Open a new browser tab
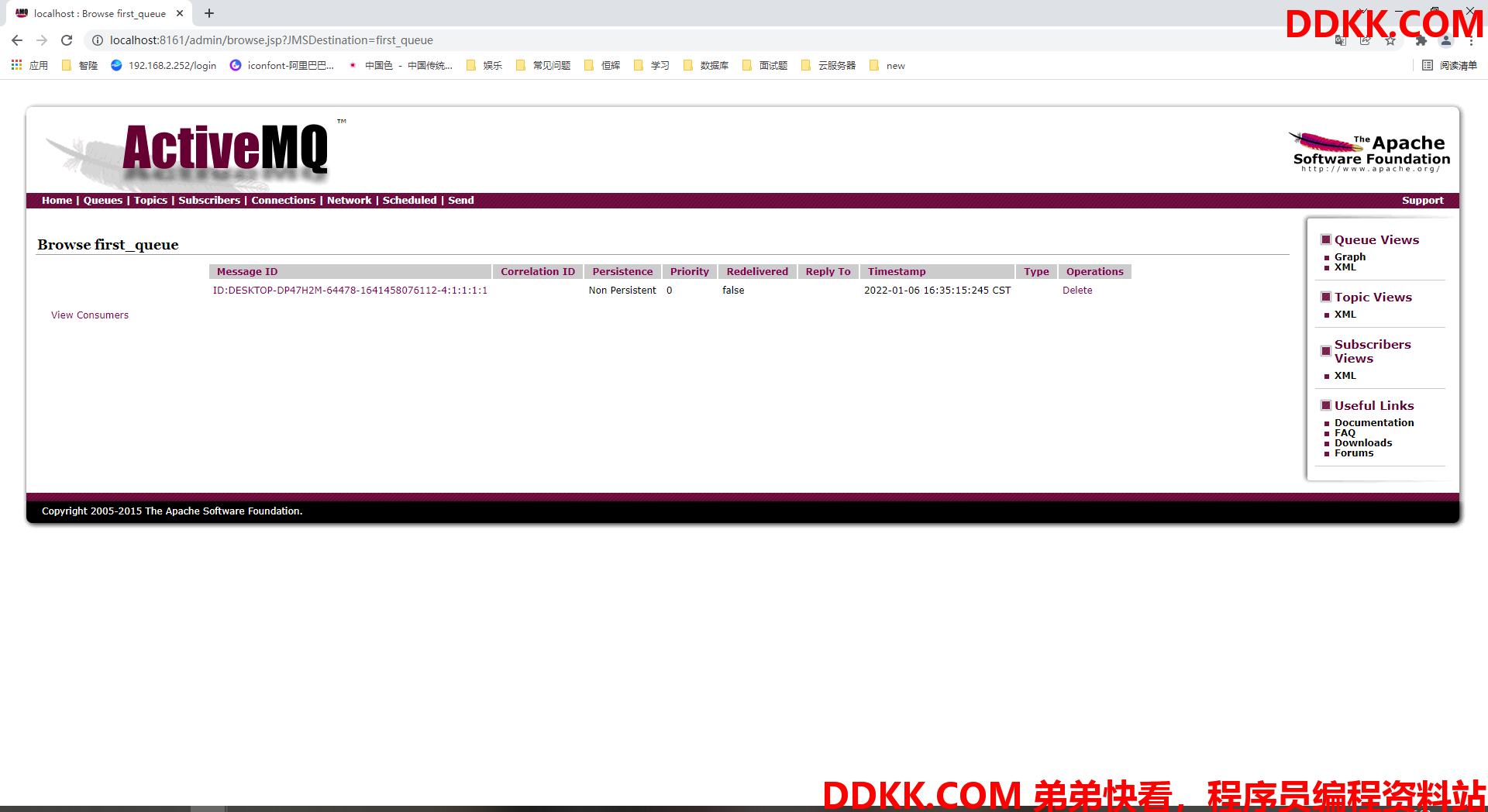The height and width of the screenshot is (812, 1488). pyautogui.click(x=209, y=13)
